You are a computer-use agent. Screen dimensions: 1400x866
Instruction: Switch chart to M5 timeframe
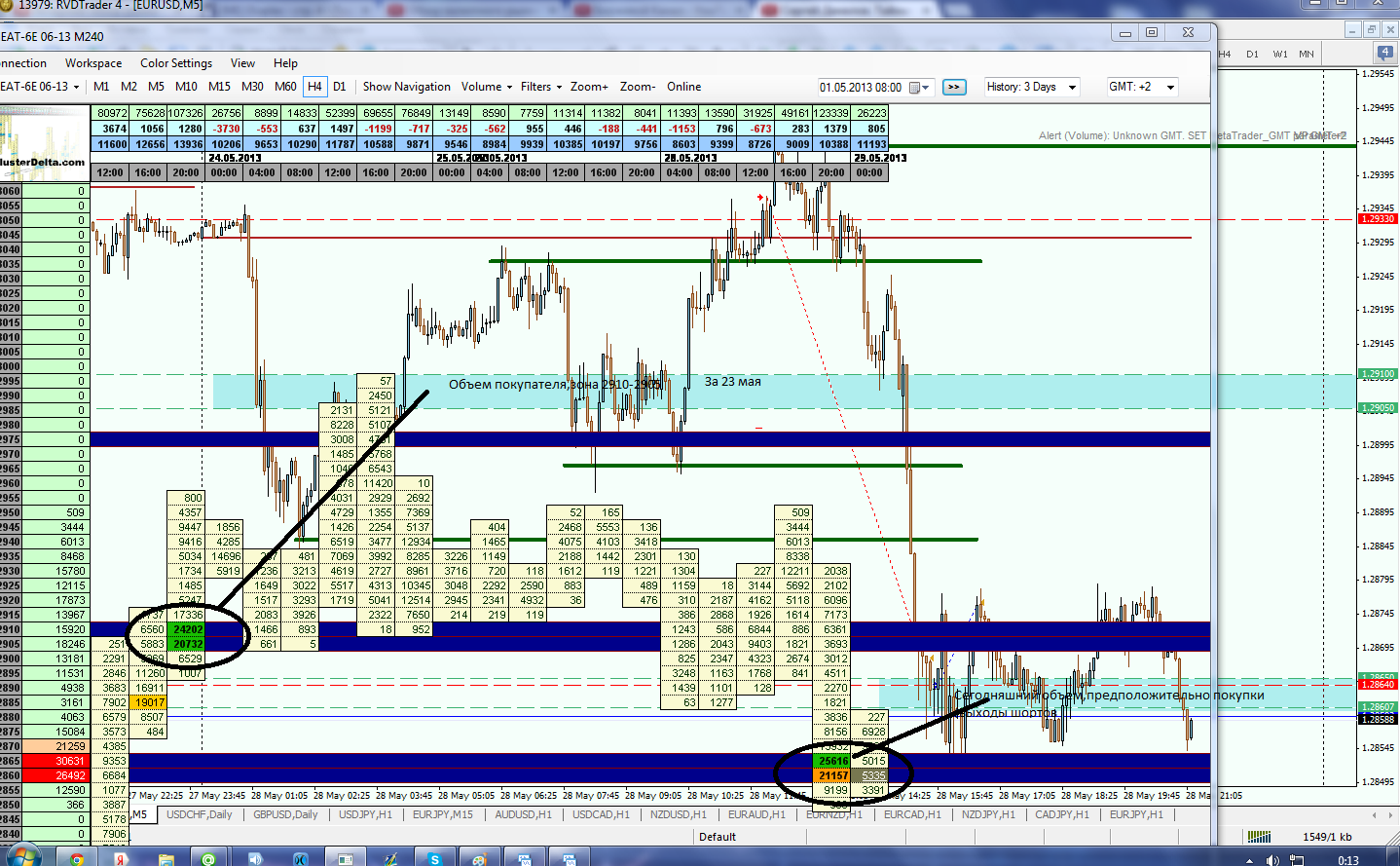point(156,87)
